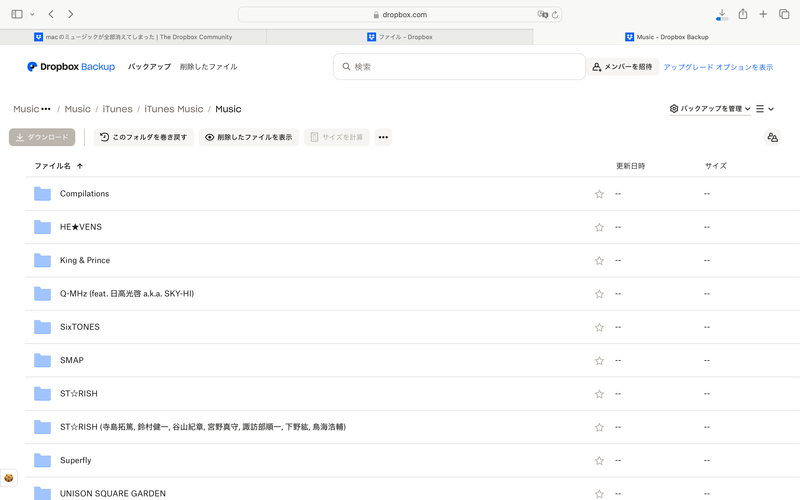Click the 検索 search field
800x500 pixels.
click(460, 67)
